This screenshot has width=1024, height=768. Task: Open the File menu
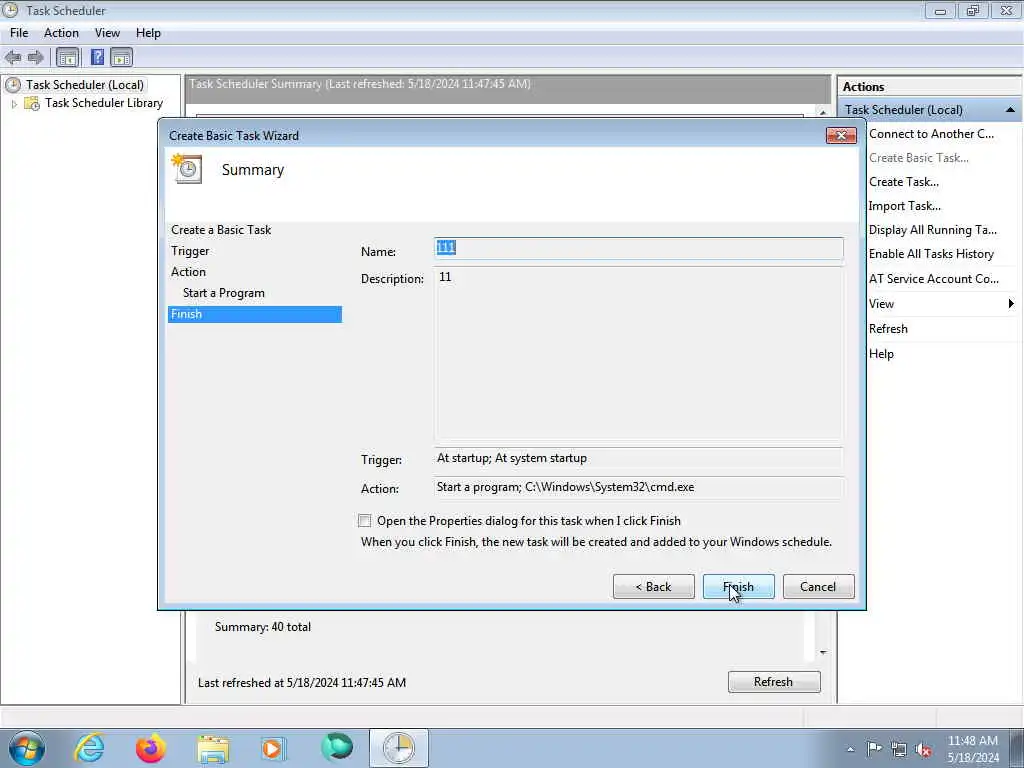pos(19,33)
